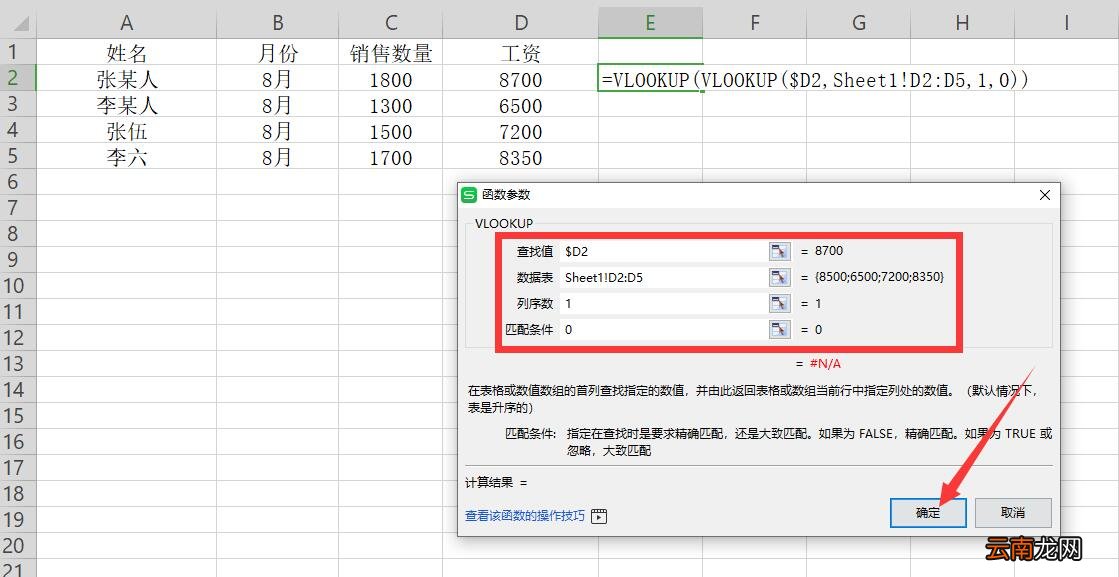Click cell with value 7200

click(x=521, y=131)
